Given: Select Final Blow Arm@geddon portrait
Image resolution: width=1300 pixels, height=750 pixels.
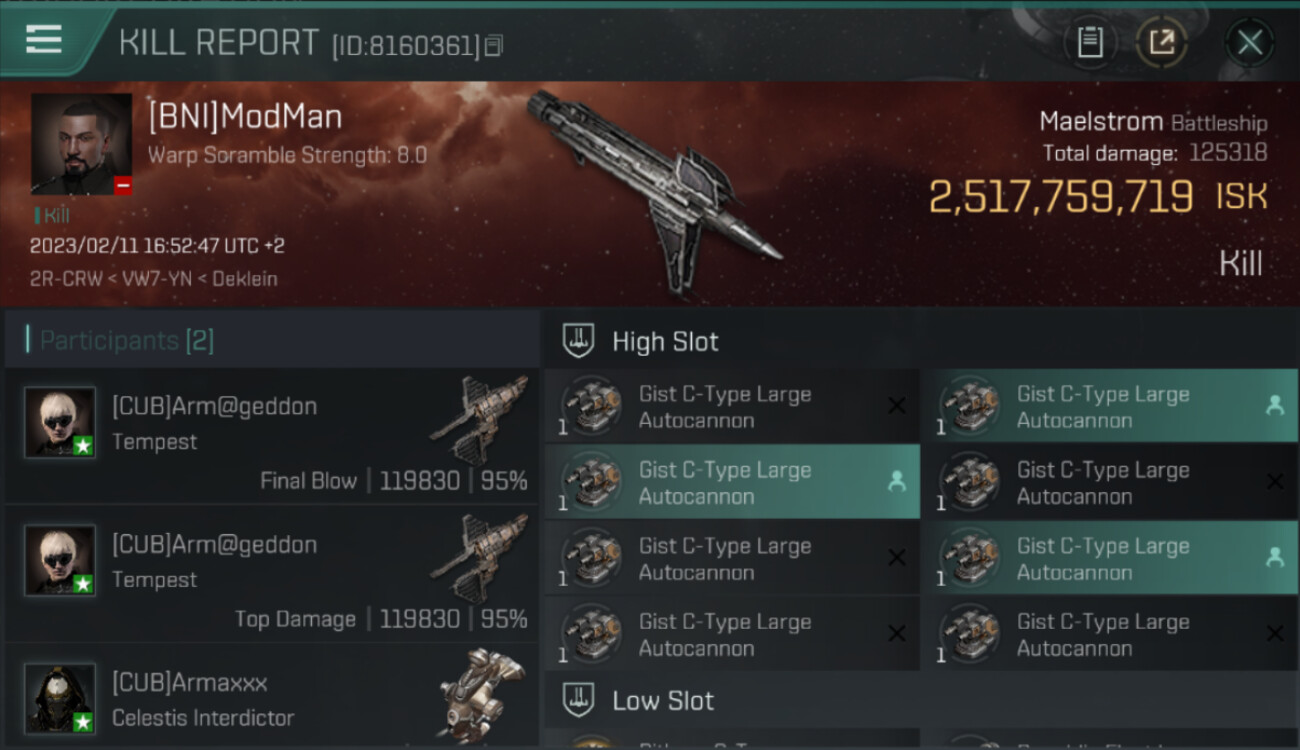Looking at the screenshot, I should 60,422.
